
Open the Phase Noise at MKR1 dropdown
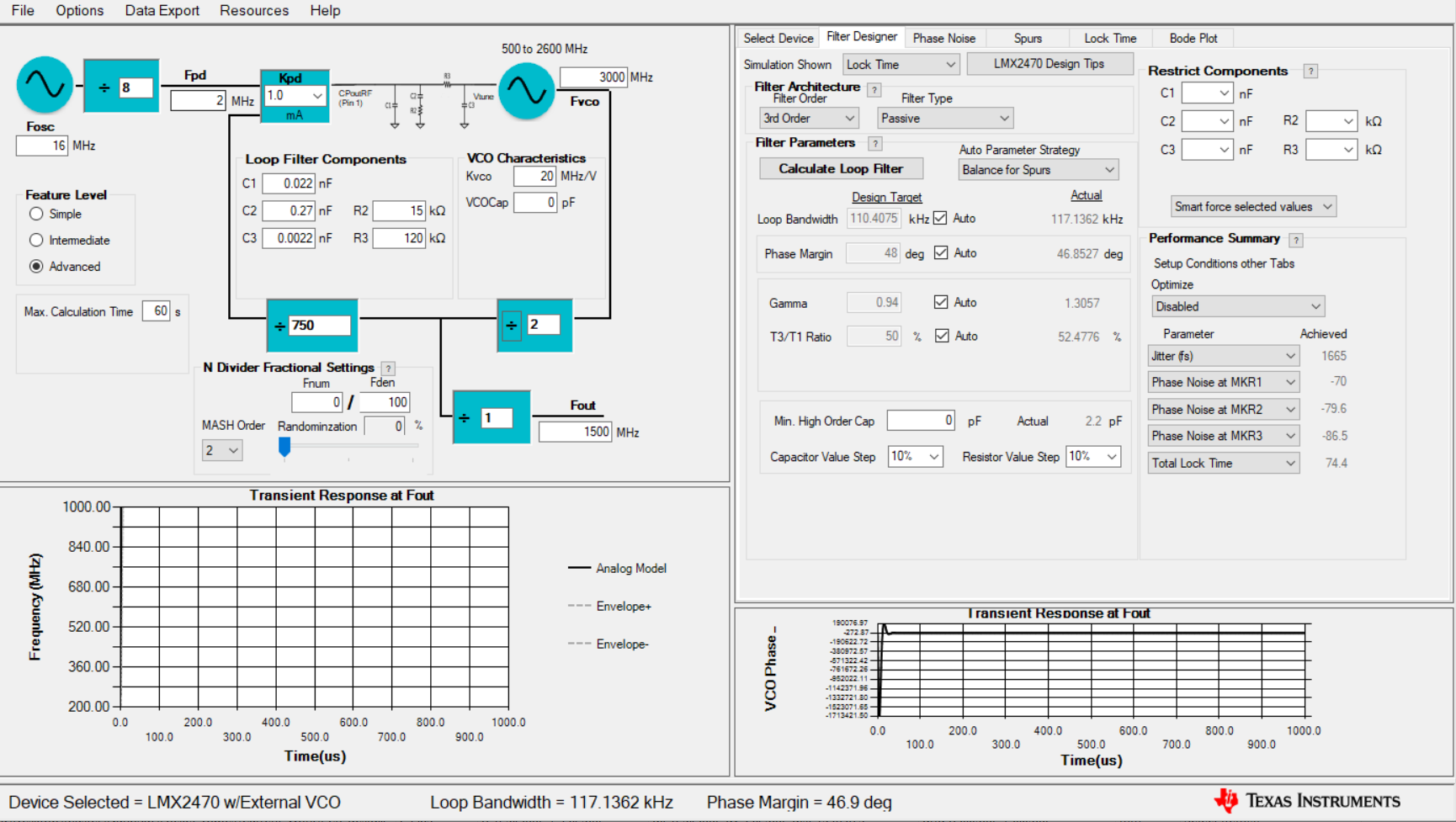[x=1224, y=382]
